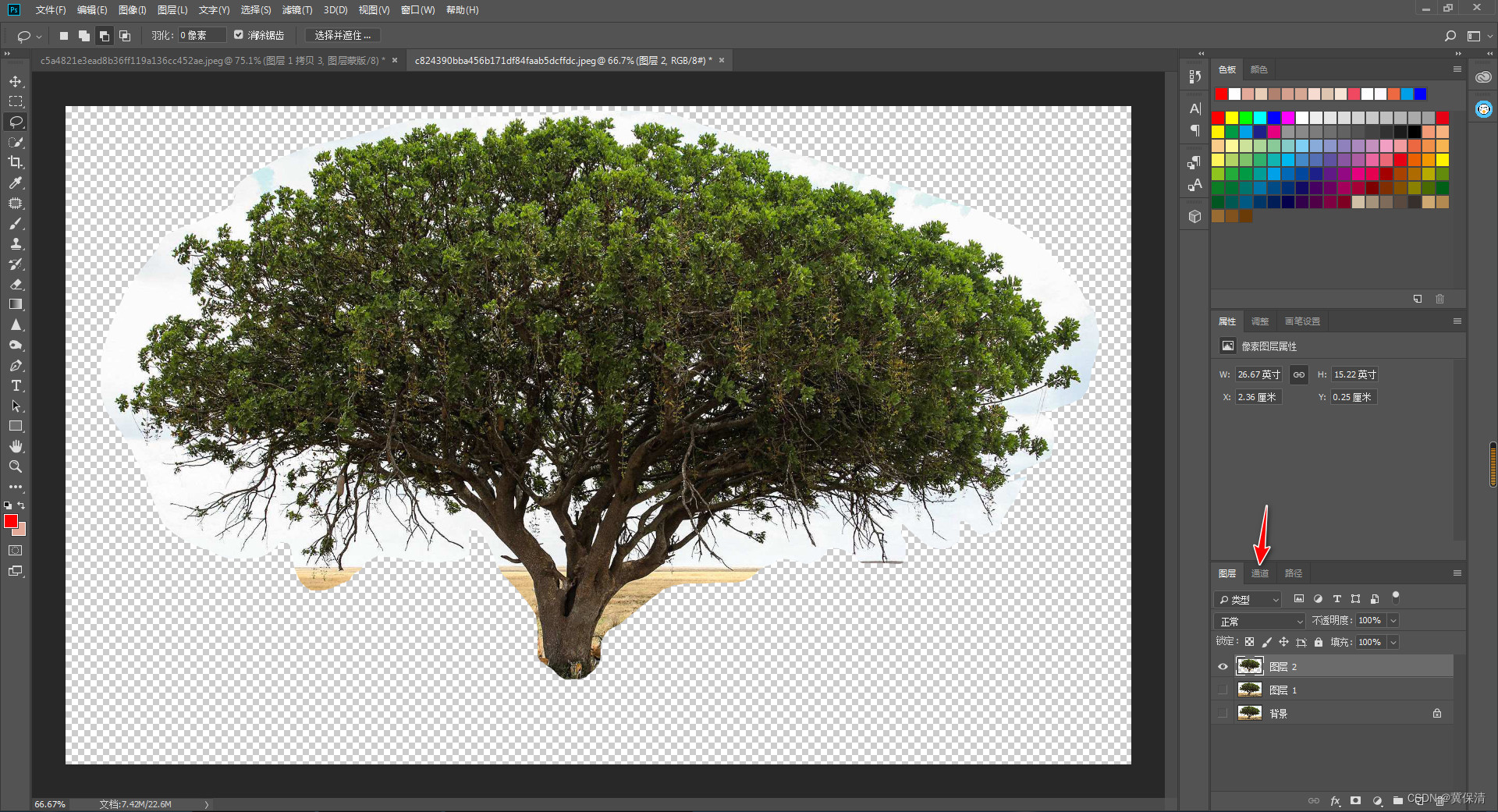Toggle the anti-alias (消除锯齿) checkbox
This screenshot has height=812, width=1498.
tap(239, 35)
